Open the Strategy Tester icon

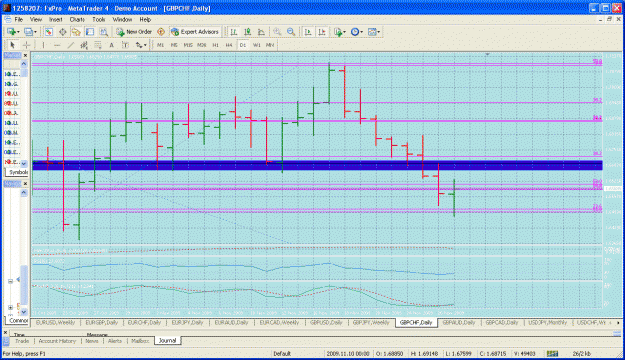coord(104,31)
